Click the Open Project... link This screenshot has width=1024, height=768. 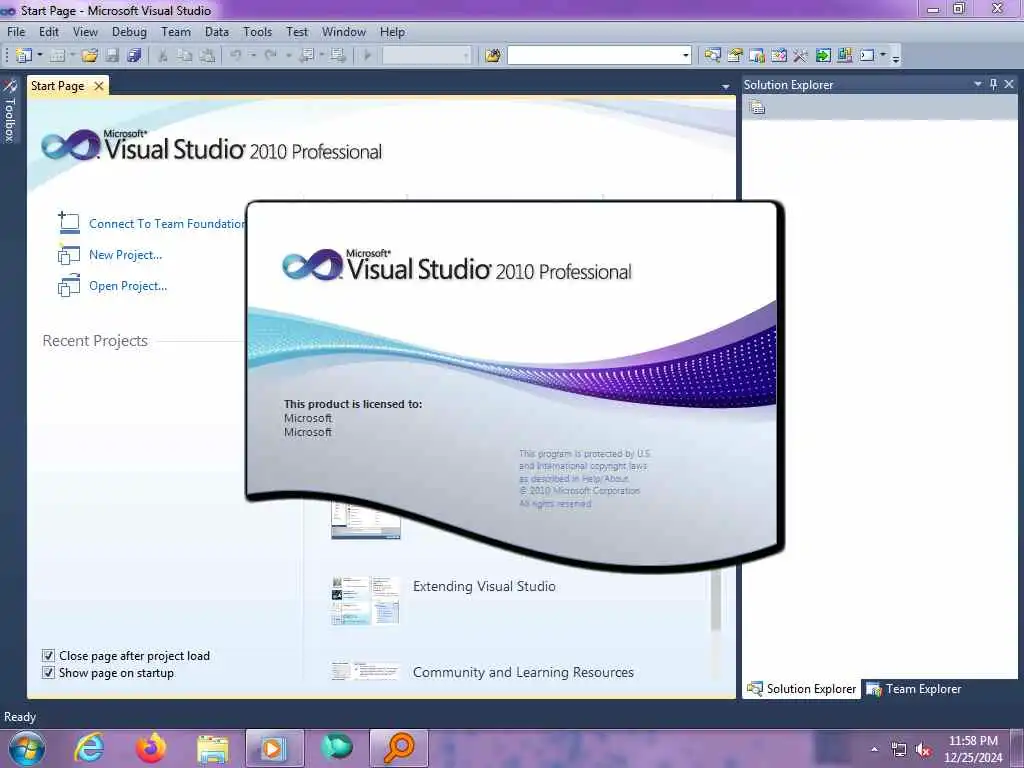pyautogui.click(x=128, y=285)
